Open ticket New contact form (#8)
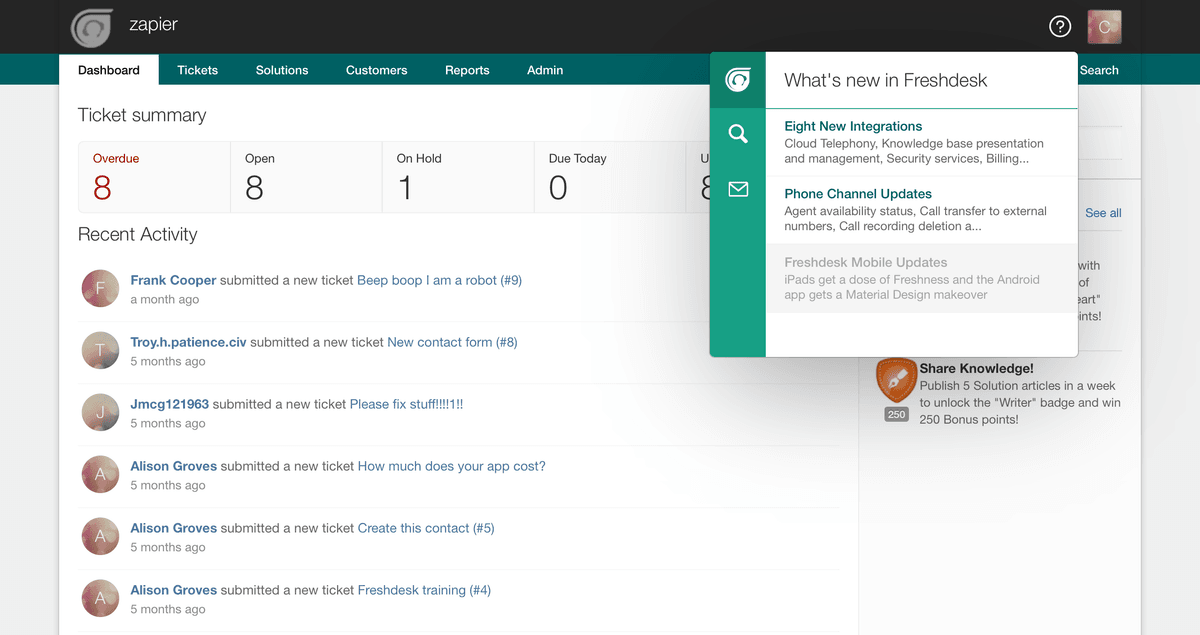This screenshot has width=1200, height=635. [452, 342]
